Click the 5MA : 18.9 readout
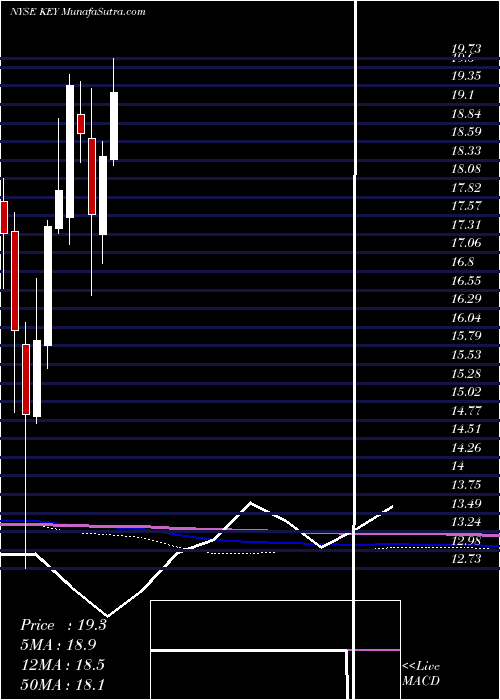This screenshot has width=500, height=700. [58, 645]
